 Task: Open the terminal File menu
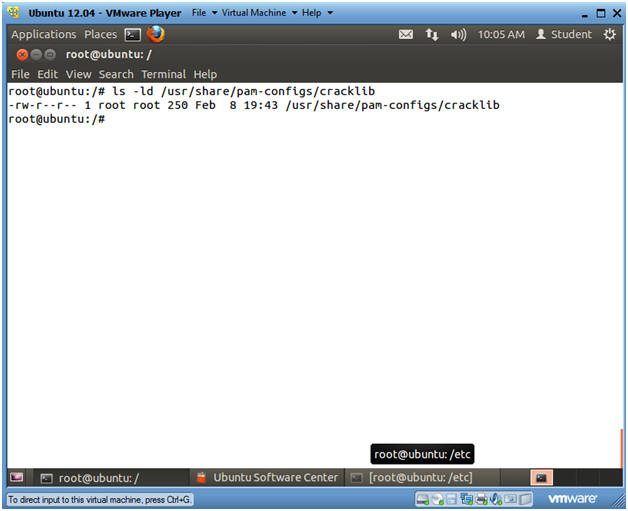(x=20, y=74)
